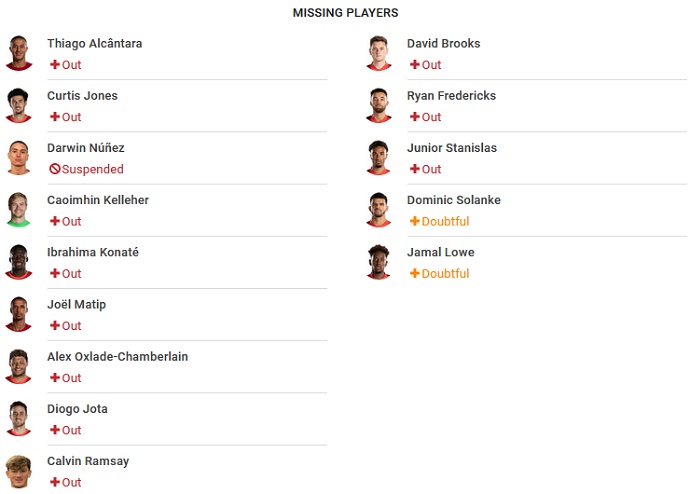Select Caoimhin Kelleher's avatar
The height and width of the screenshot is (494, 690).
18,210
